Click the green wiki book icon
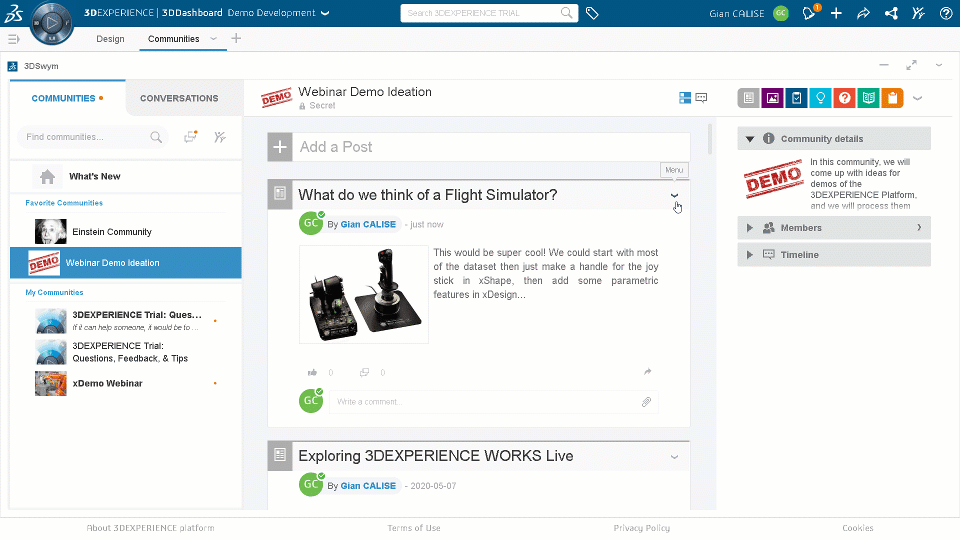The width and height of the screenshot is (960, 540). (868, 98)
